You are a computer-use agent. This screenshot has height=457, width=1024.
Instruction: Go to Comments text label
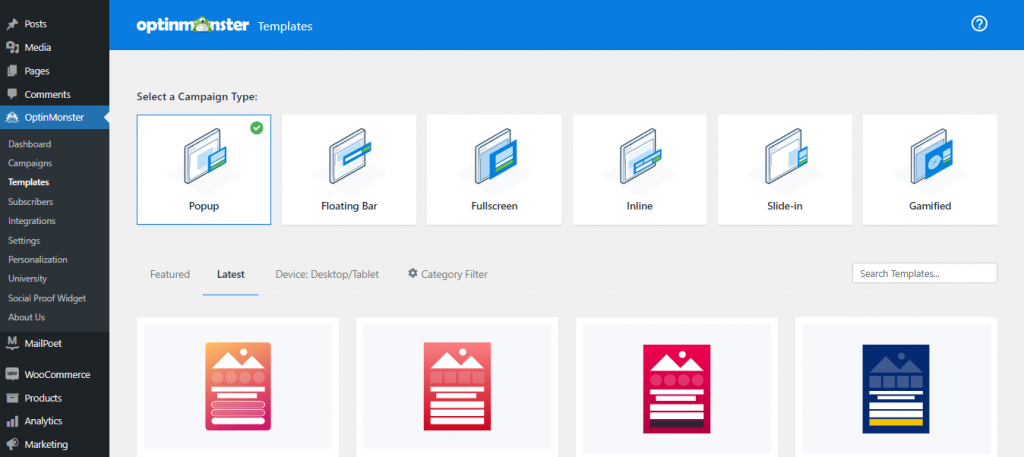48,95
